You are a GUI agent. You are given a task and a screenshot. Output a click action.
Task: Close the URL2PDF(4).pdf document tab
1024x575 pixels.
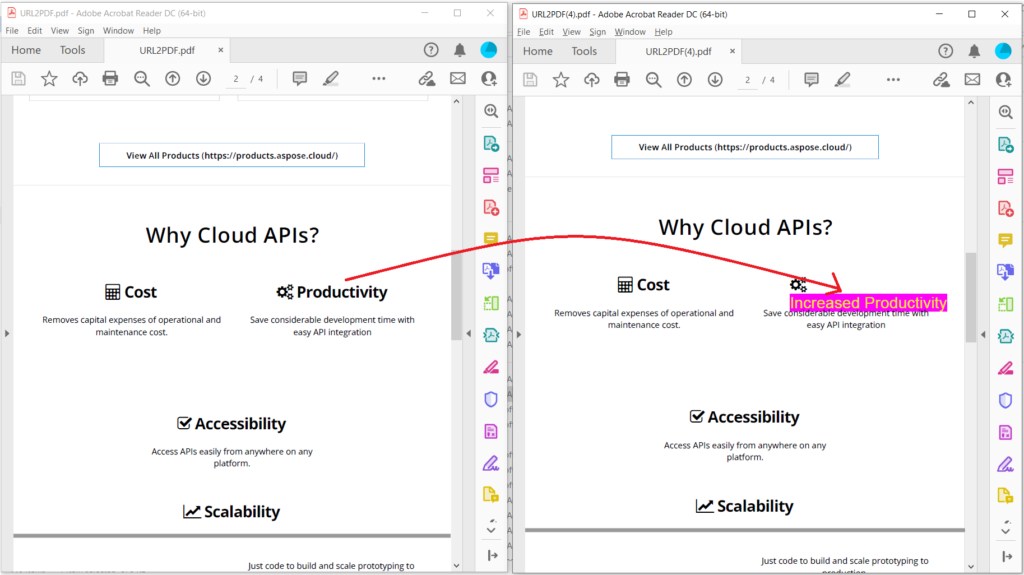click(732, 51)
